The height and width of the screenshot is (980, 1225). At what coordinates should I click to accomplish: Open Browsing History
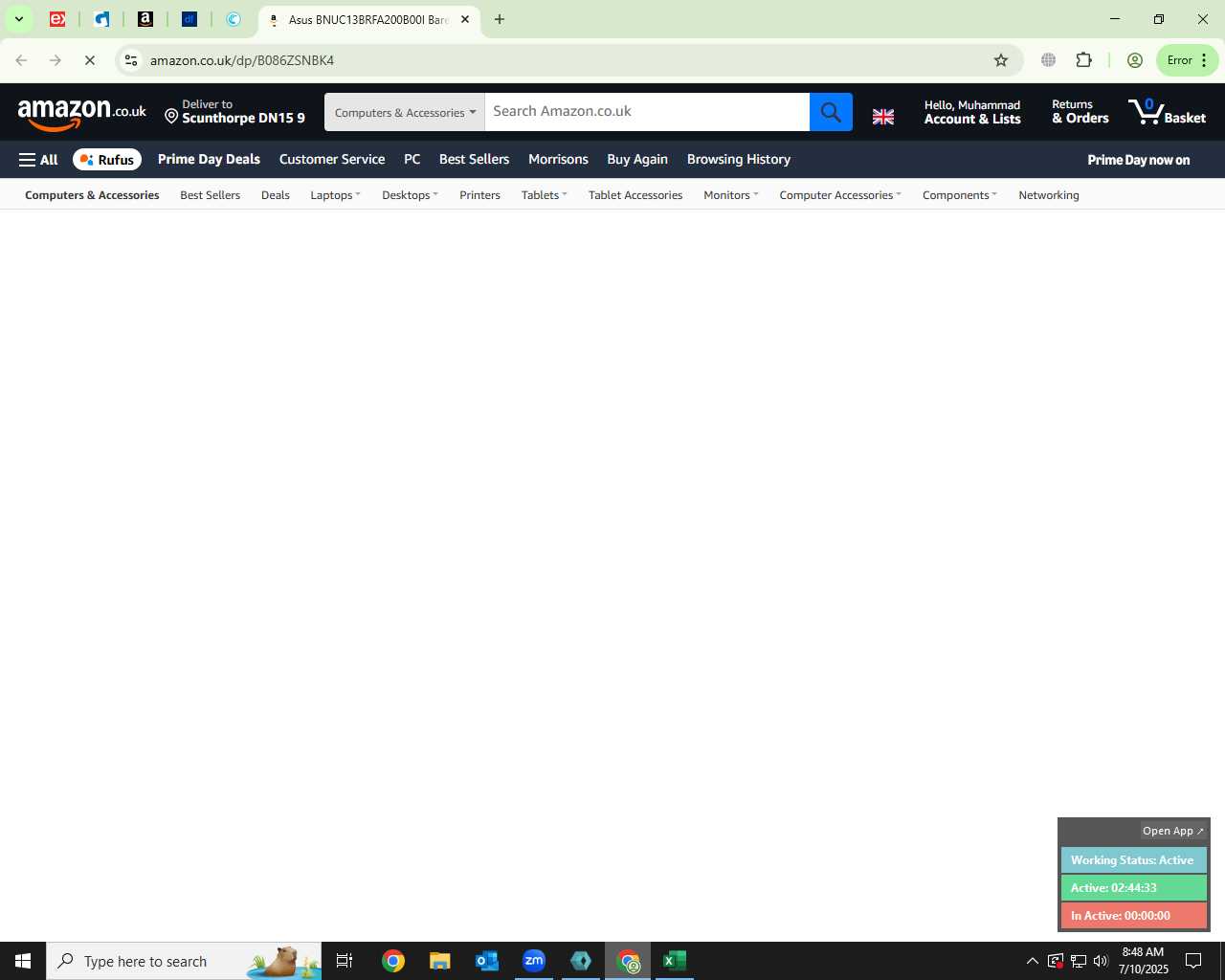(x=739, y=160)
